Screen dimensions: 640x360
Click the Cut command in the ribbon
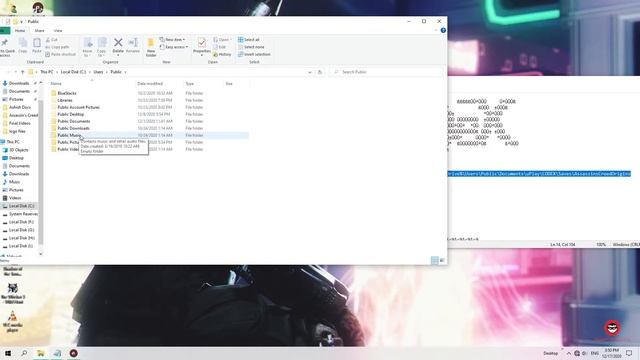(x=52, y=40)
